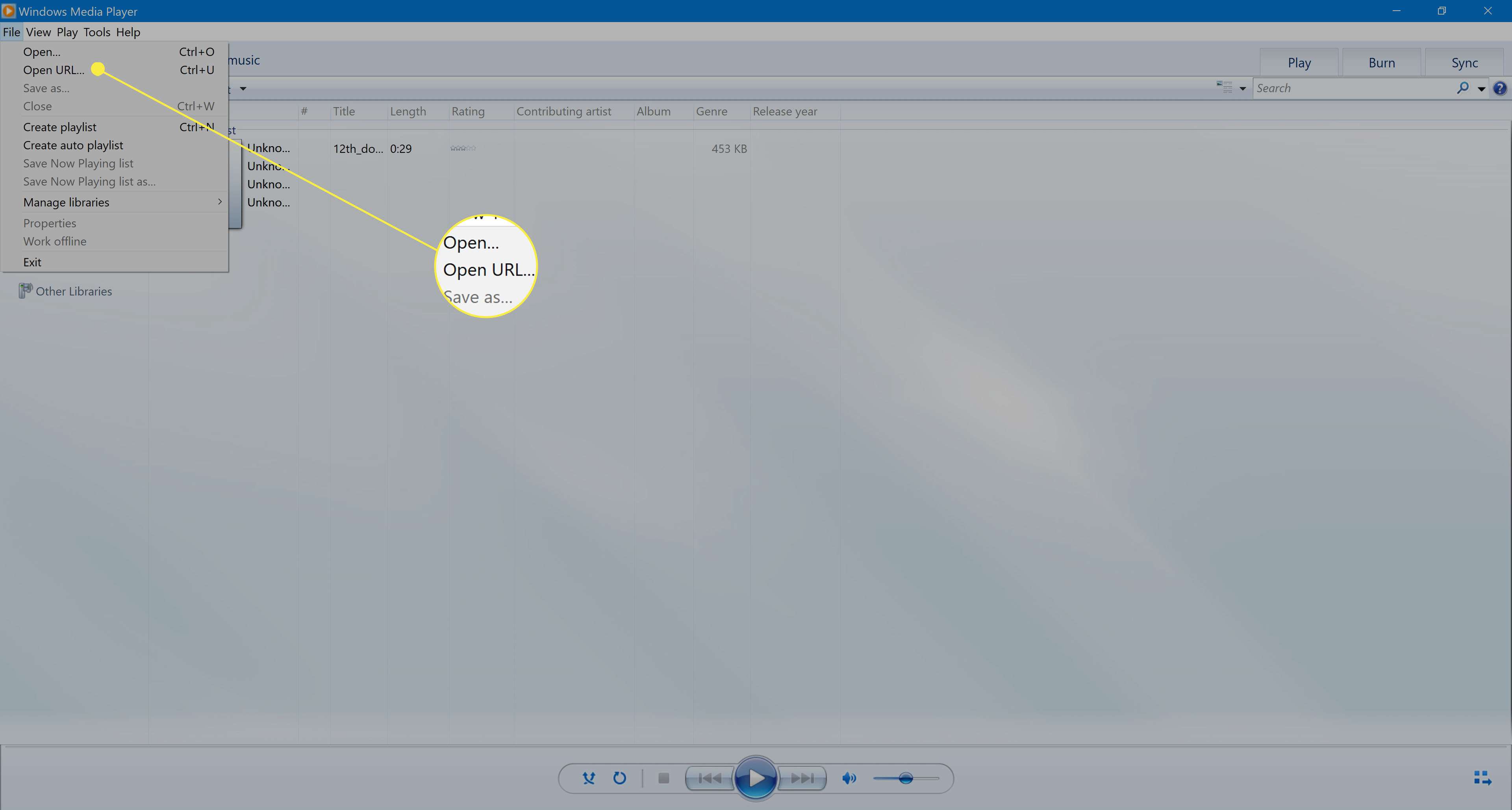Click the stop button
The height and width of the screenshot is (810, 1512).
pos(664,778)
